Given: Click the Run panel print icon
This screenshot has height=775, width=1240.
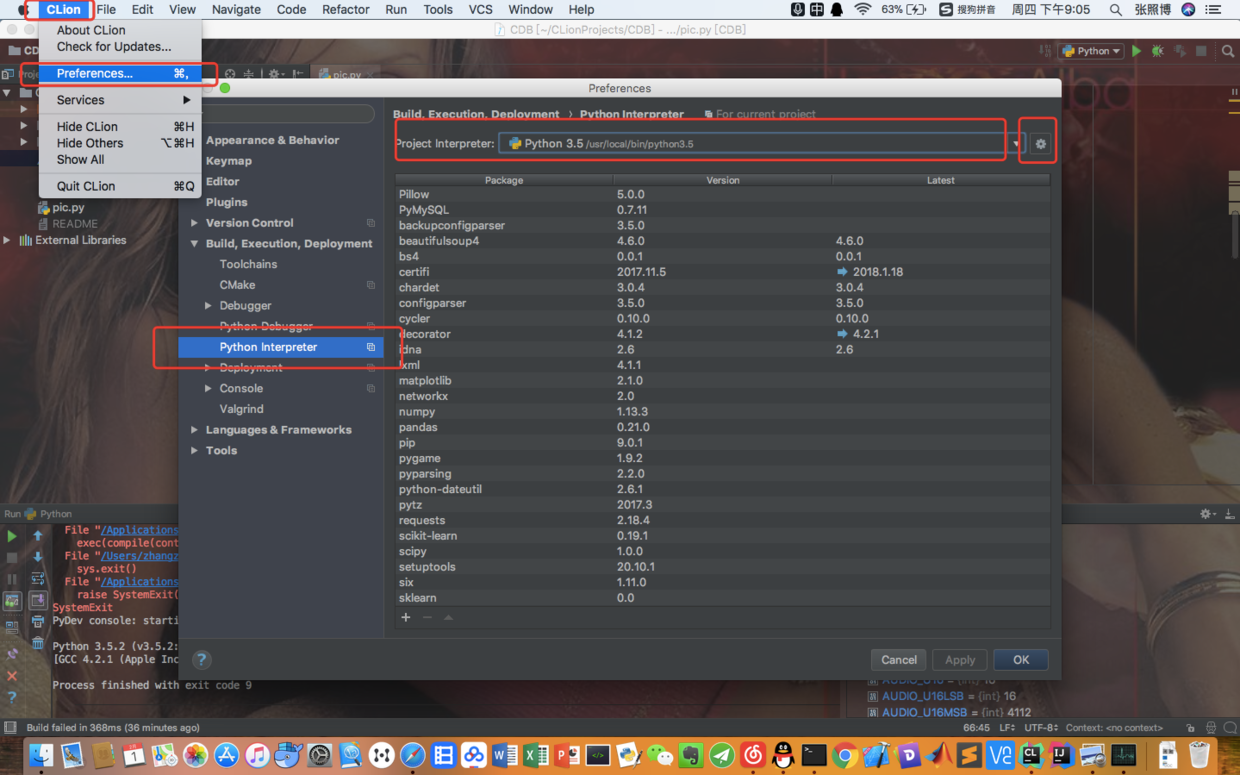Looking at the screenshot, I should click(x=38, y=622).
